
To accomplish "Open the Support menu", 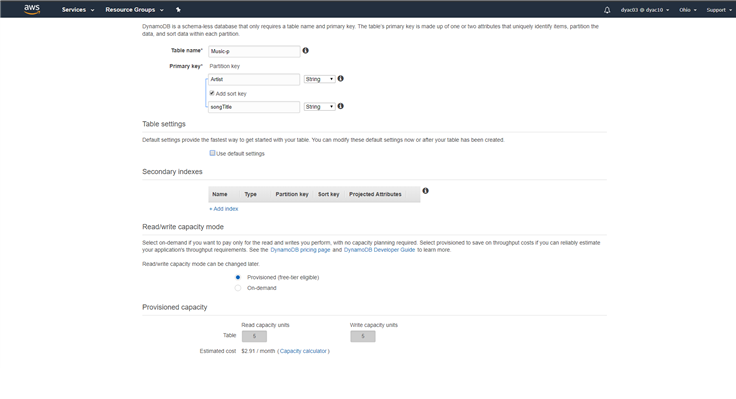I will [x=719, y=10].
